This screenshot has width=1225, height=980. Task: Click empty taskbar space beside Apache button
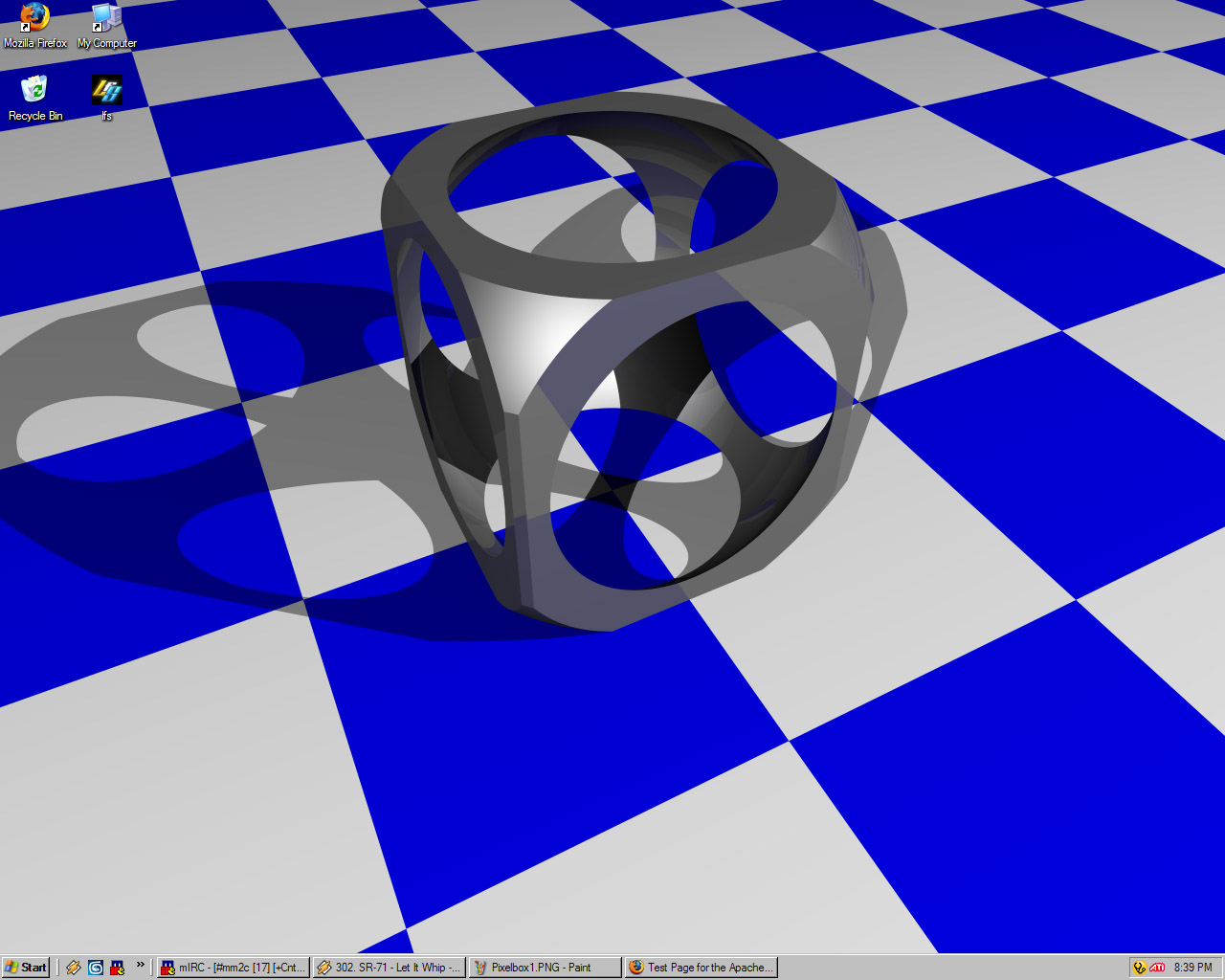(x=947, y=968)
